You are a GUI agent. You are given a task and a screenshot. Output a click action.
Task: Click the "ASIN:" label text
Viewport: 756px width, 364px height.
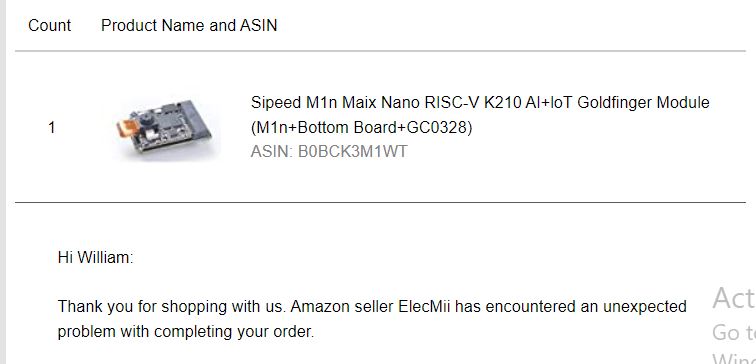(x=271, y=151)
